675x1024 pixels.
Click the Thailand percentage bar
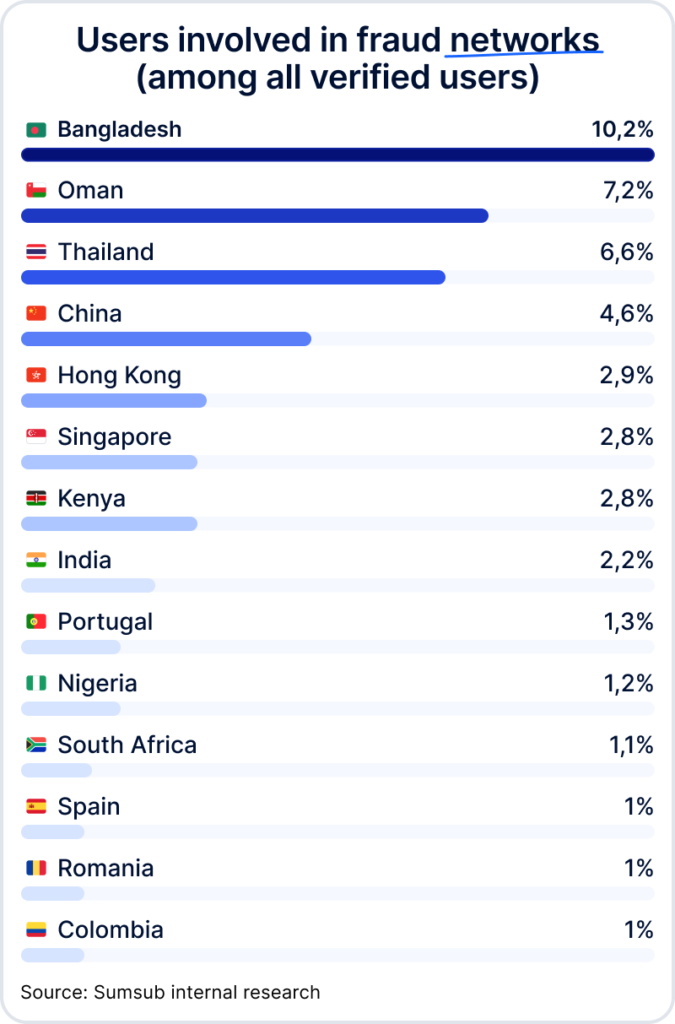click(232, 277)
